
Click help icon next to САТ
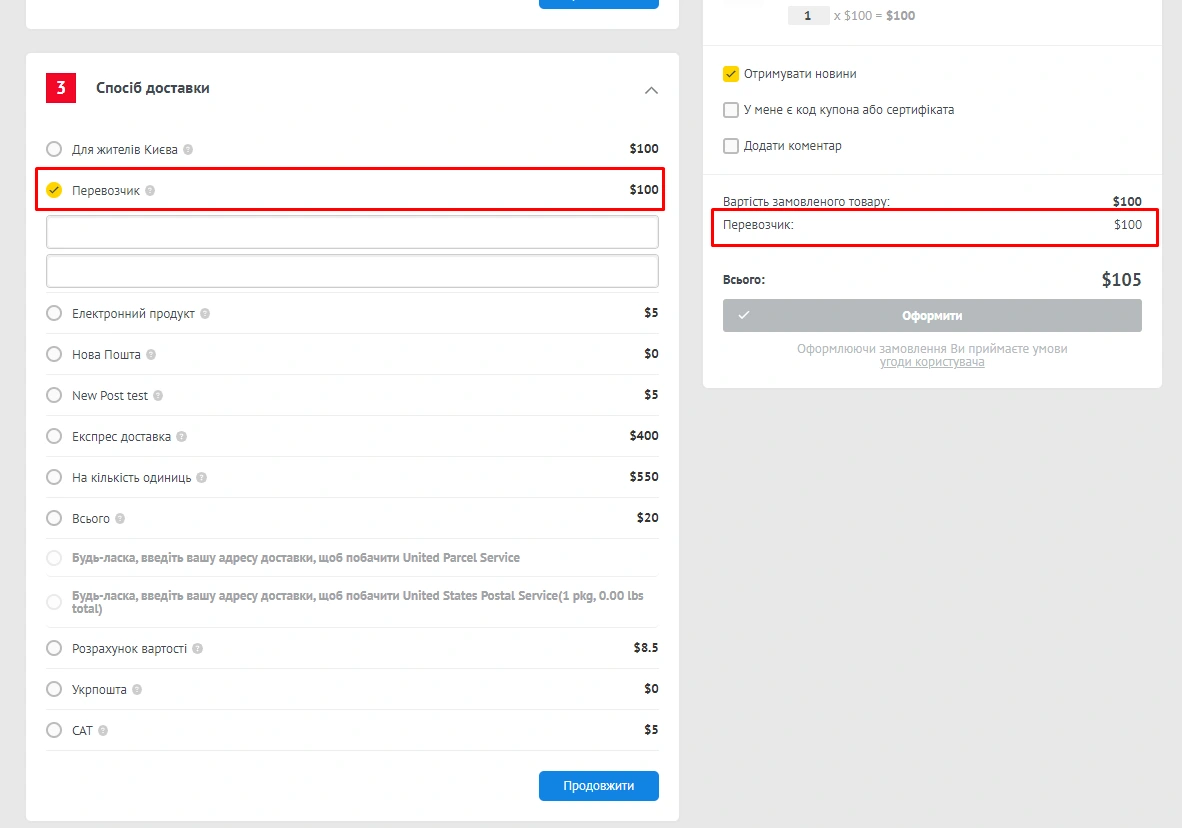pos(103,731)
